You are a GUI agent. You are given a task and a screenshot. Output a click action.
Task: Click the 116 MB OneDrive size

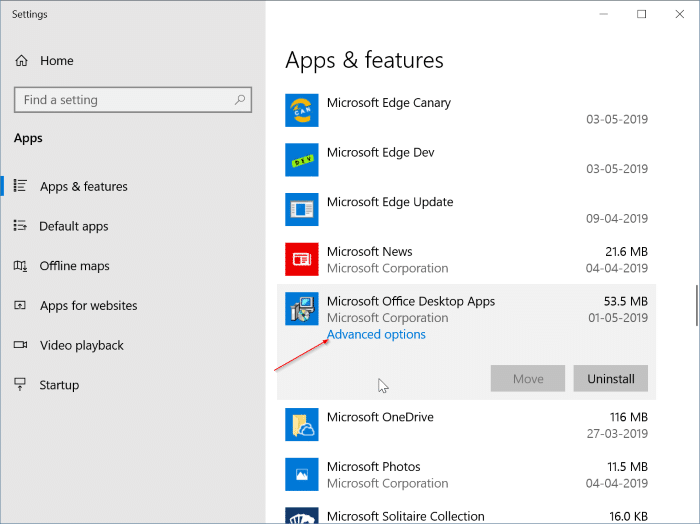tap(629, 417)
